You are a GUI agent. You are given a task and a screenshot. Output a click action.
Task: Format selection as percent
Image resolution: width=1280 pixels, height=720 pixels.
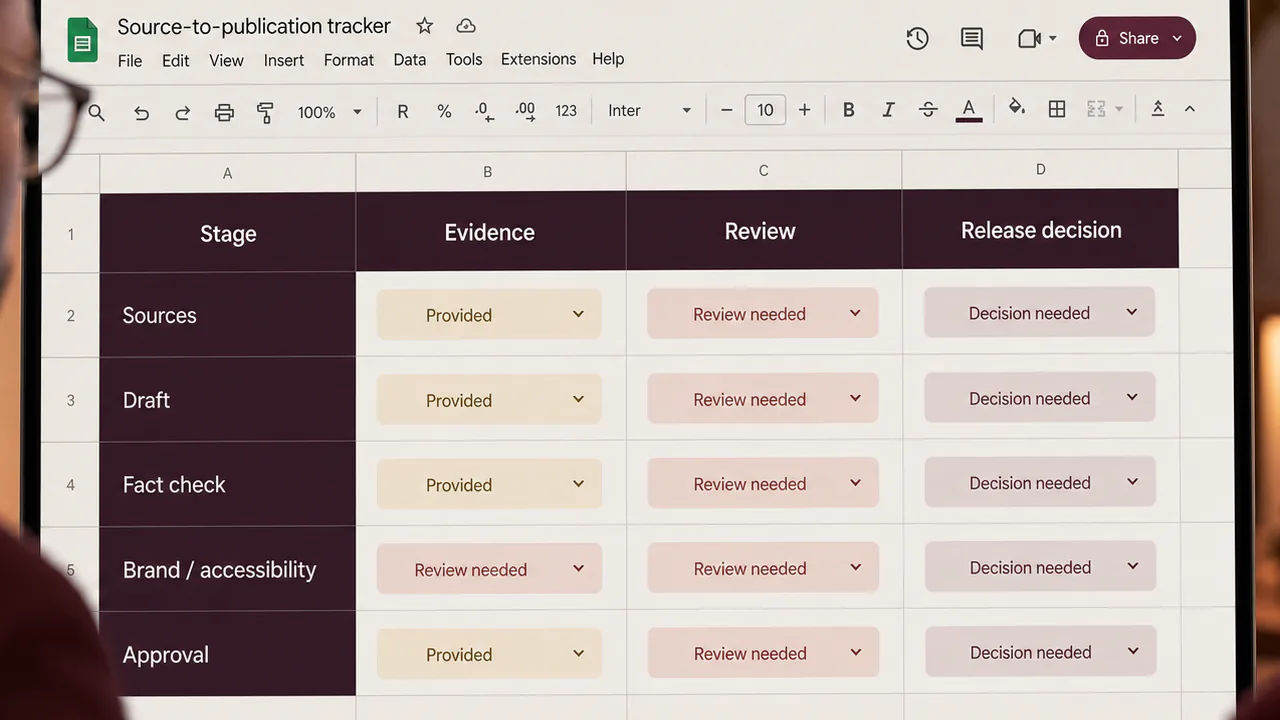[444, 112]
